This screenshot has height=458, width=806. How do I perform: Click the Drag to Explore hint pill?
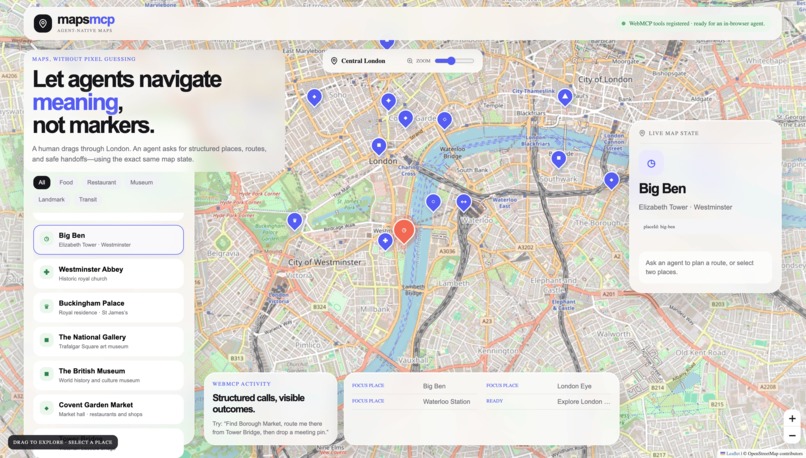[x=63, y=442]
